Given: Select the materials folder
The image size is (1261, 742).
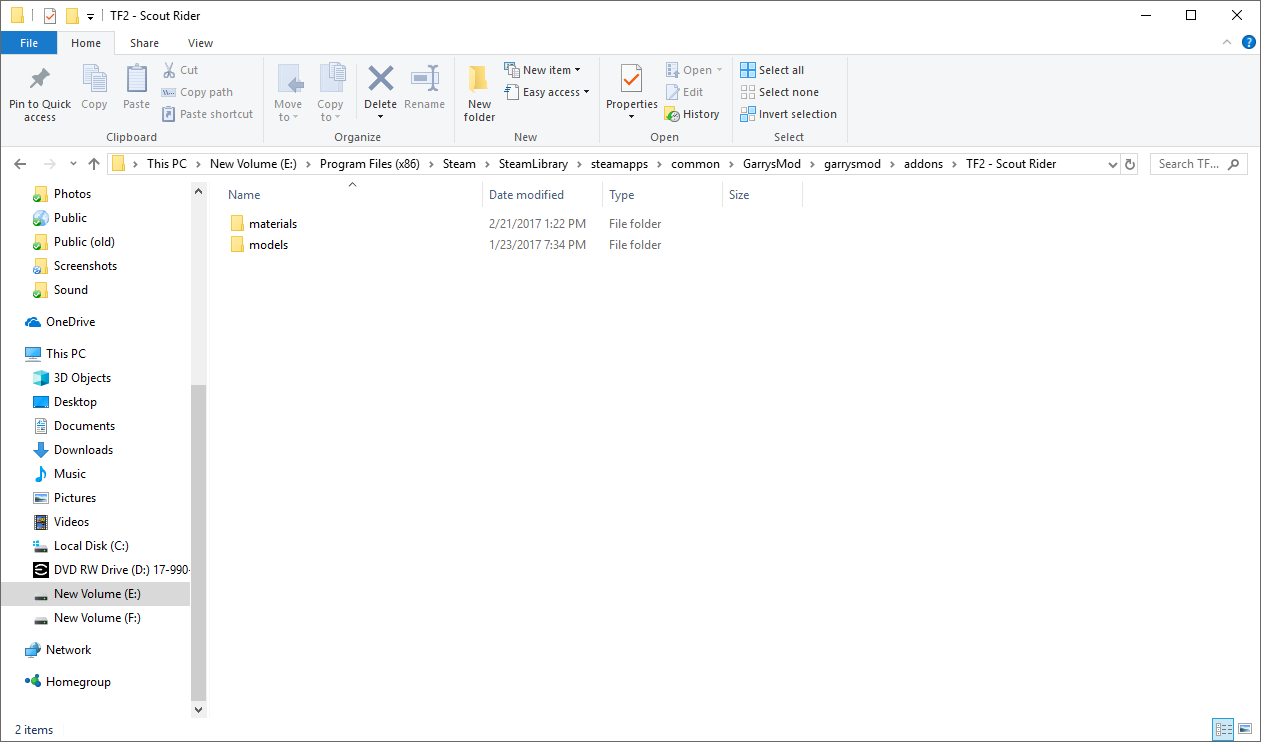Looking at the screenshot, I should [x=273, y=224].
